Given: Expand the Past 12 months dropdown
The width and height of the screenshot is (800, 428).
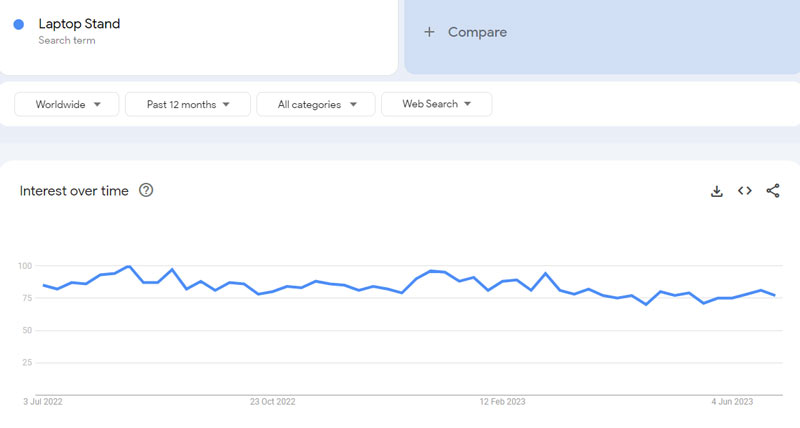Looking at the screenshot, I should click(x=188, y=104).
